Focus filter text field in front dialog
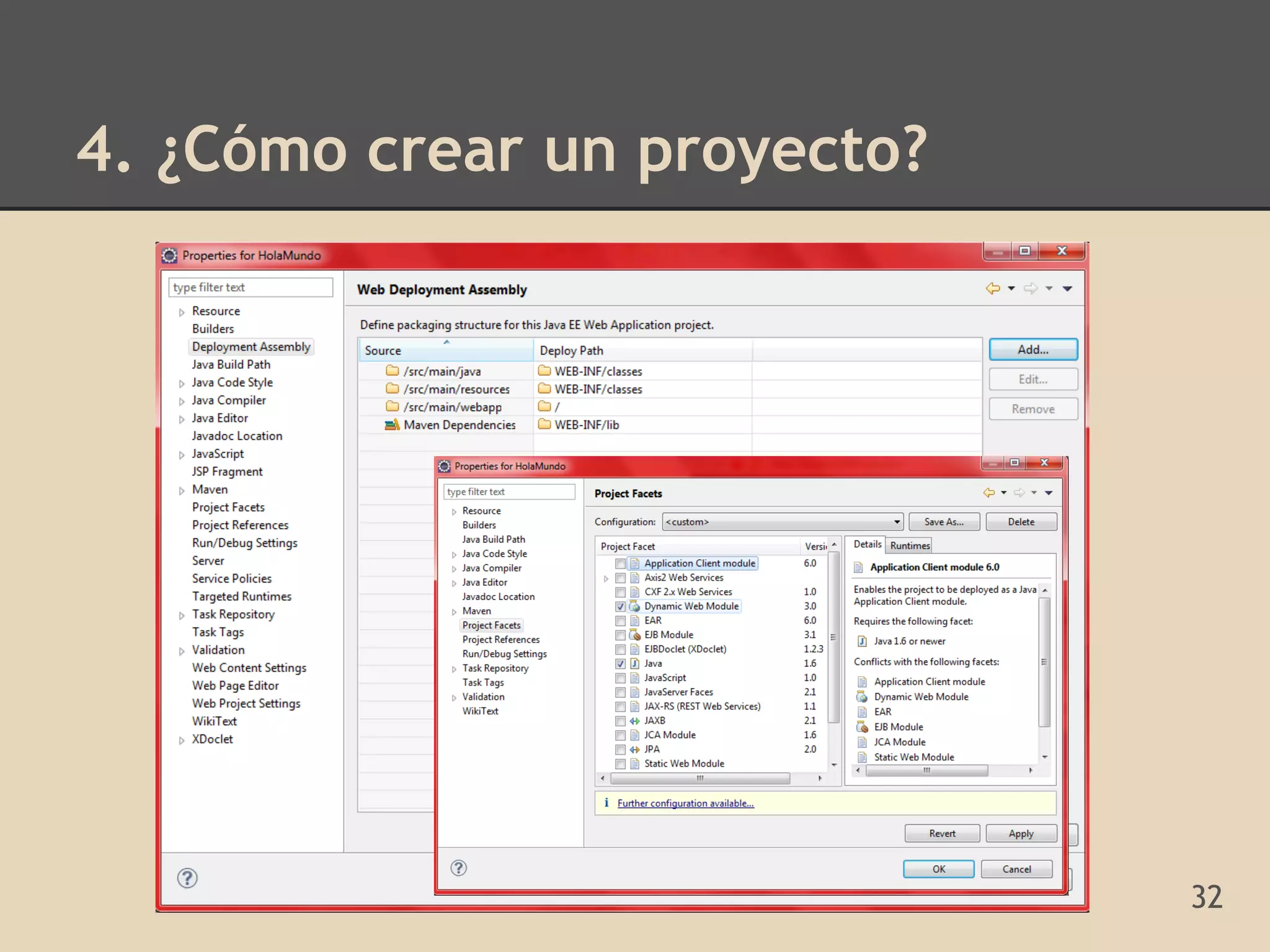1270x952 pixels. point(508,491)
